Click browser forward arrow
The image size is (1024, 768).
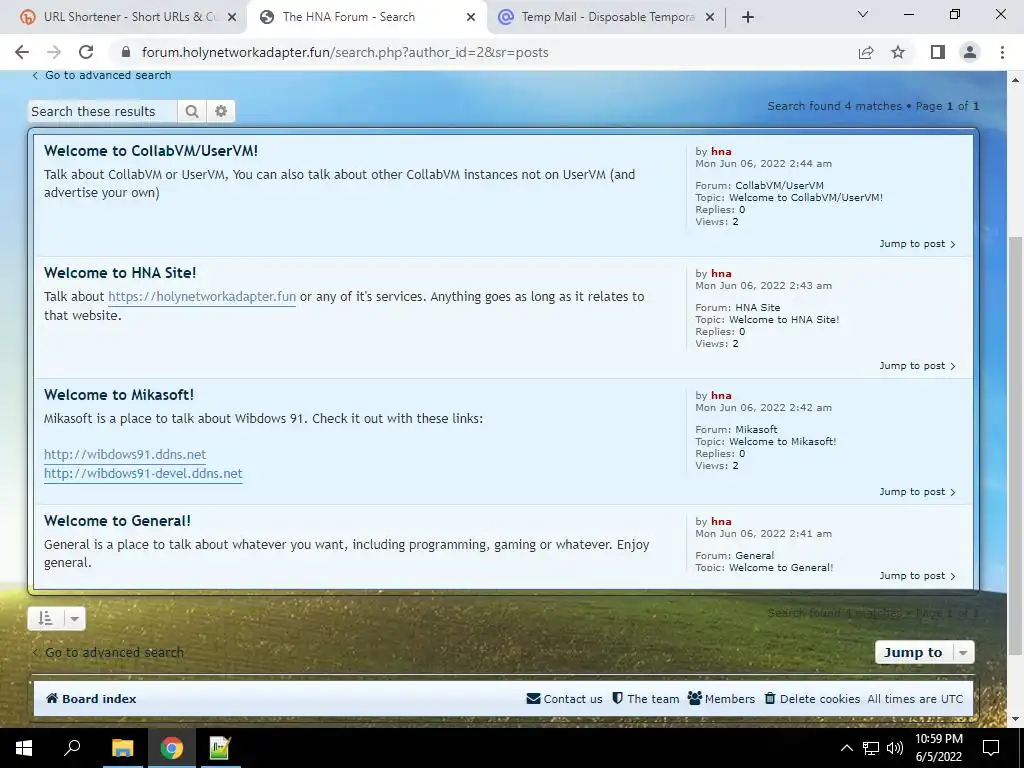tap(54, 52)
